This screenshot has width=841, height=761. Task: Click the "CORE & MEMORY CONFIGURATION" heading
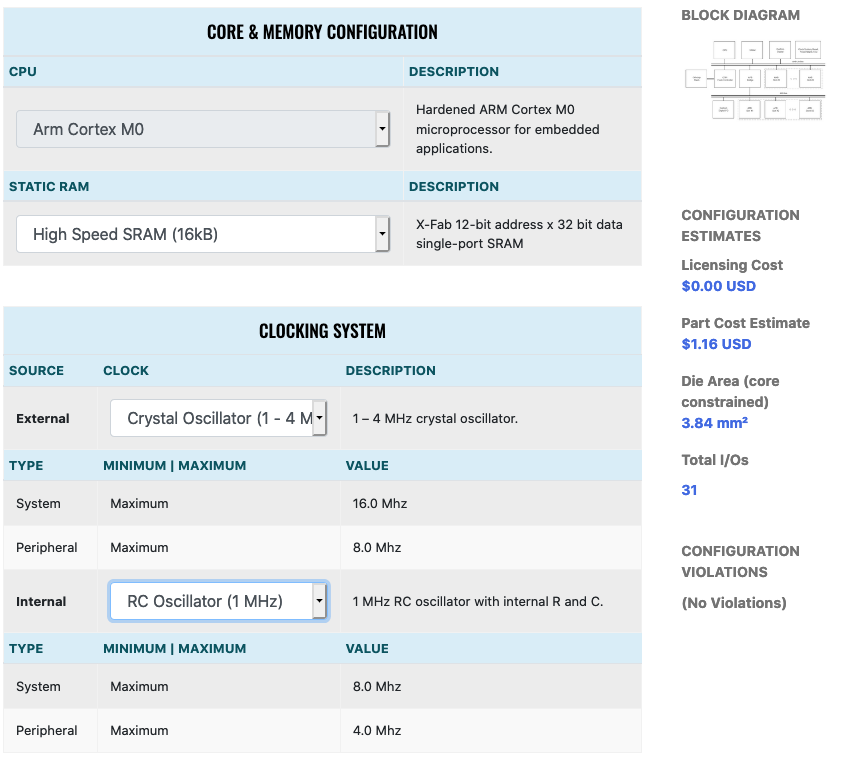[322, 32]
